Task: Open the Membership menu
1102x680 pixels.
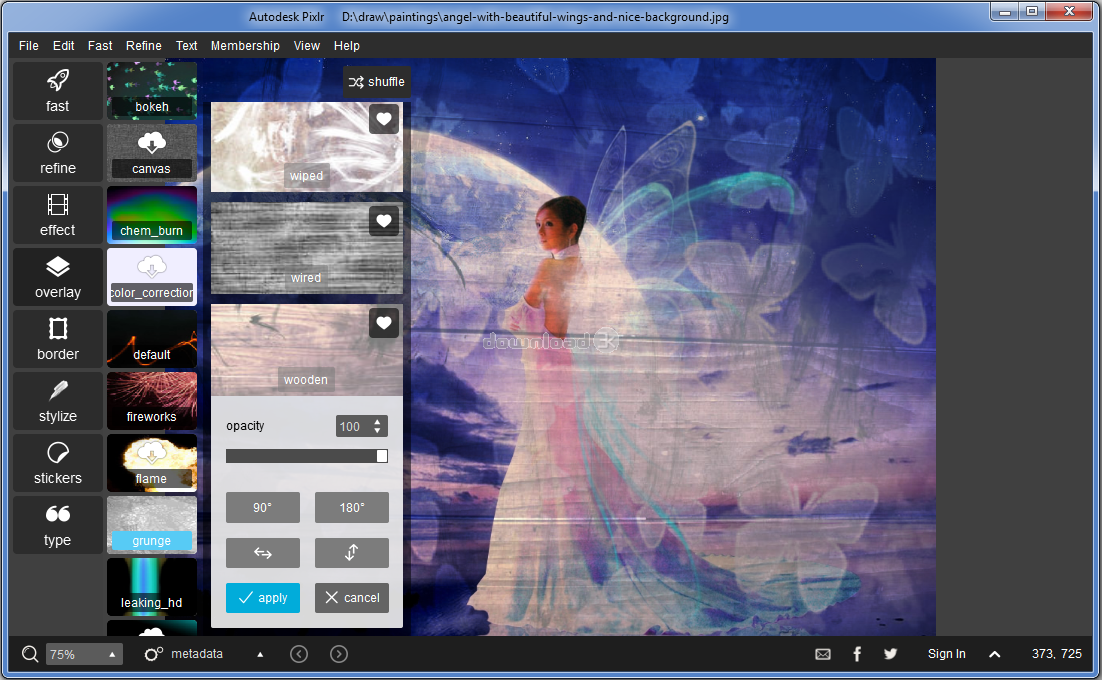Action: (x=245, y=46)
